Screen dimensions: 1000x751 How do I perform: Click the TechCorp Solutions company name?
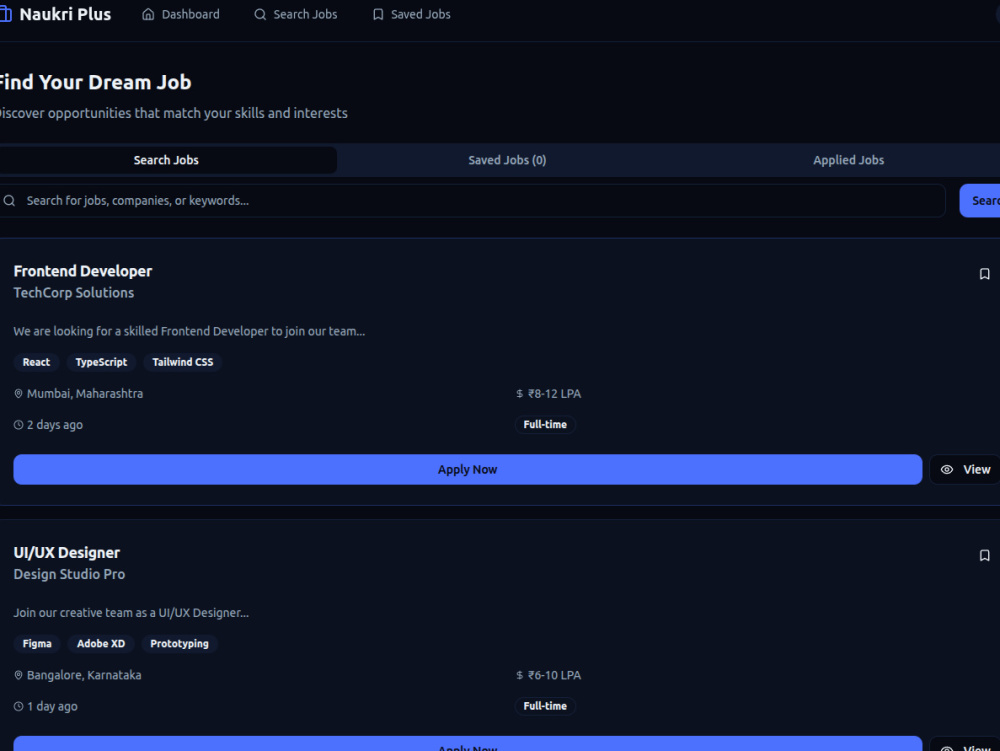pyautogui.click(x=74, y=293)
